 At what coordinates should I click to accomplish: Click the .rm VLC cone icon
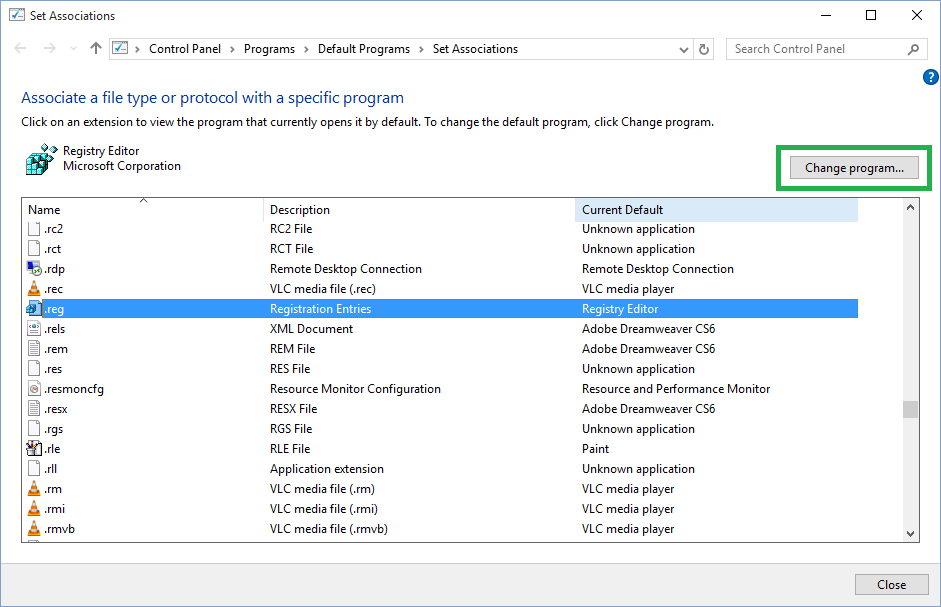[x=34, y=488]
